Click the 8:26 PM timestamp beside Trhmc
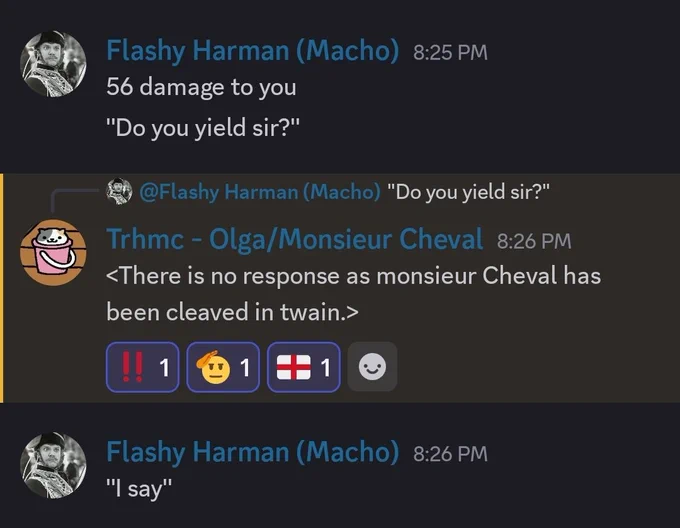 [x=534, y=241]
